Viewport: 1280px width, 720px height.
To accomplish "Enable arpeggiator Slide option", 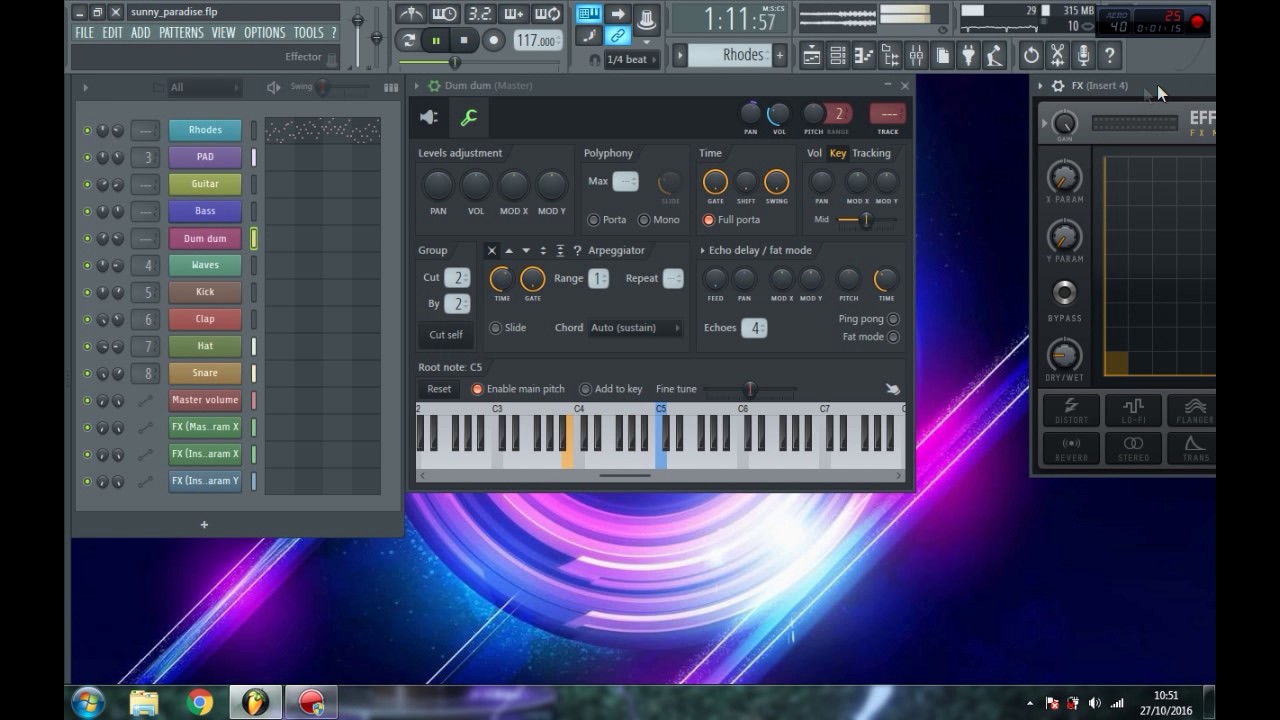I will [x=495, y=328].
